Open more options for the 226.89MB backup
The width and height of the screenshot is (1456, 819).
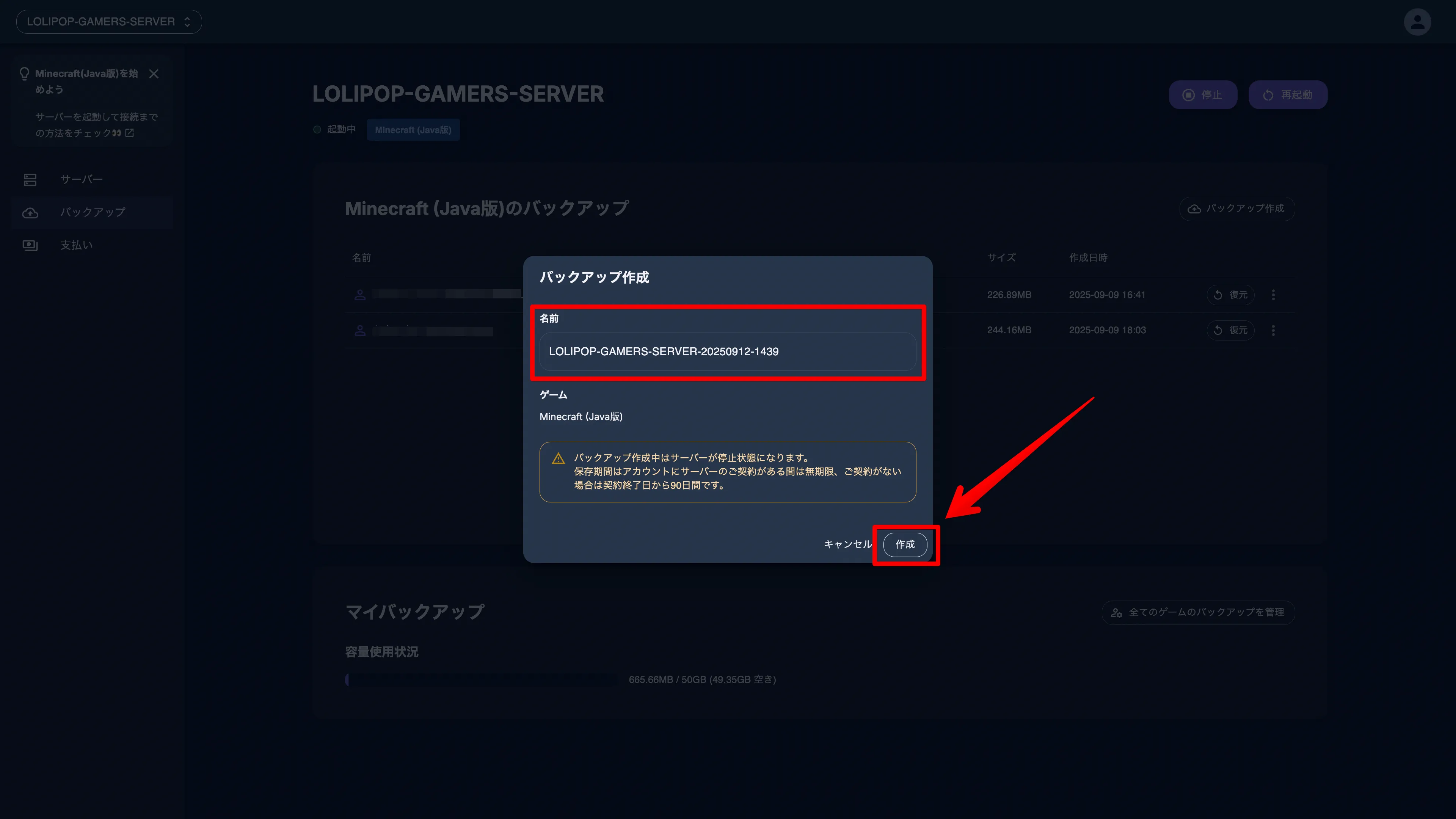(x=1274, y=295)
